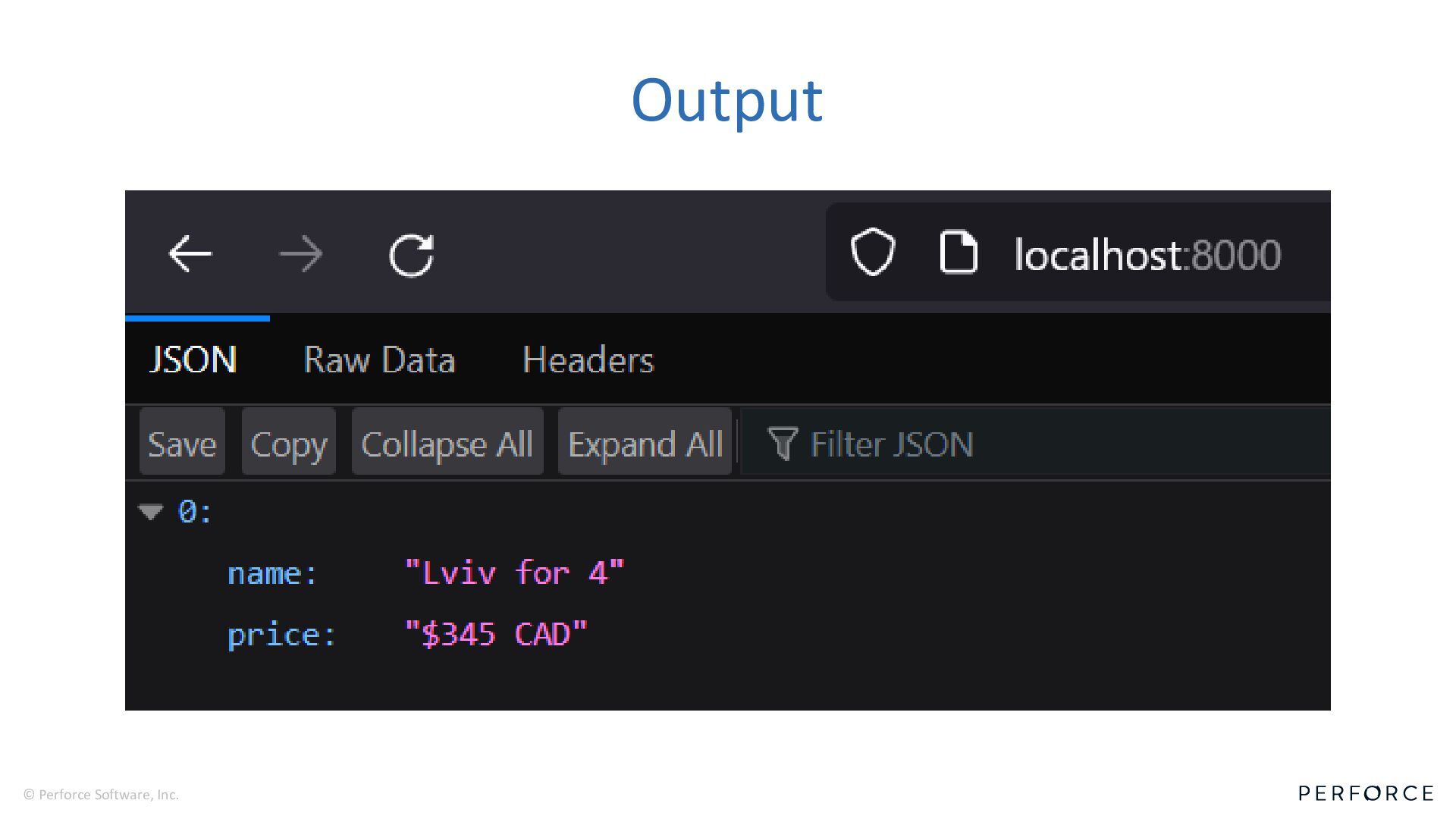Click the shield tracking protection icon
Image resolution: width=1456 pixels, height=819 pixels.
873,252
